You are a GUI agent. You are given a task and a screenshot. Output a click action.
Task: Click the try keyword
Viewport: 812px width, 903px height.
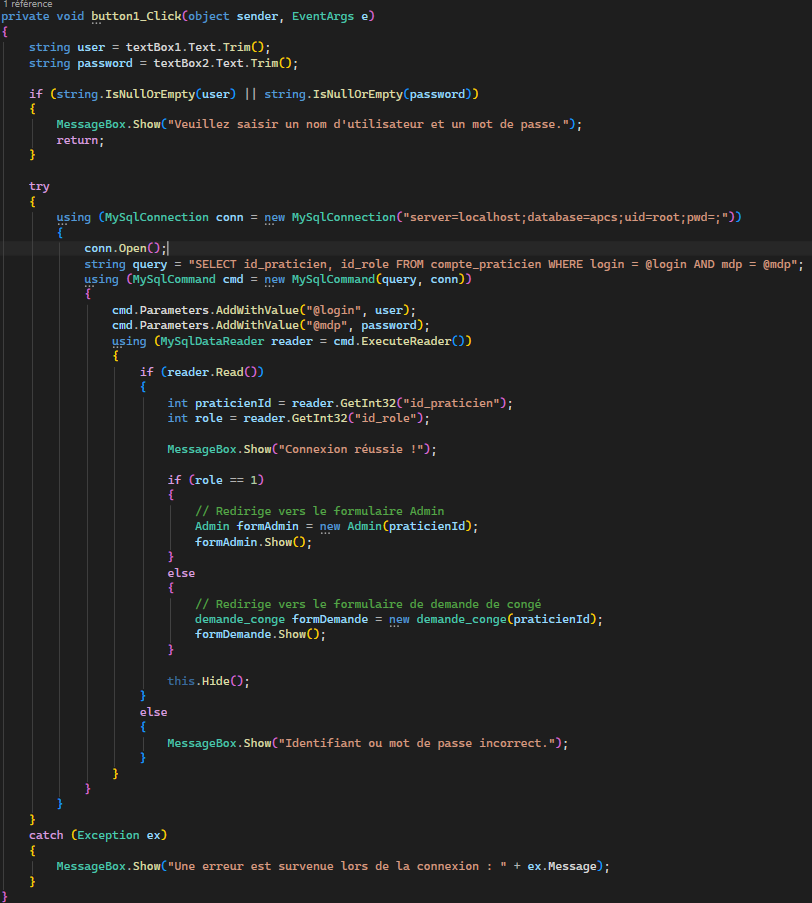tap(39, 186)
